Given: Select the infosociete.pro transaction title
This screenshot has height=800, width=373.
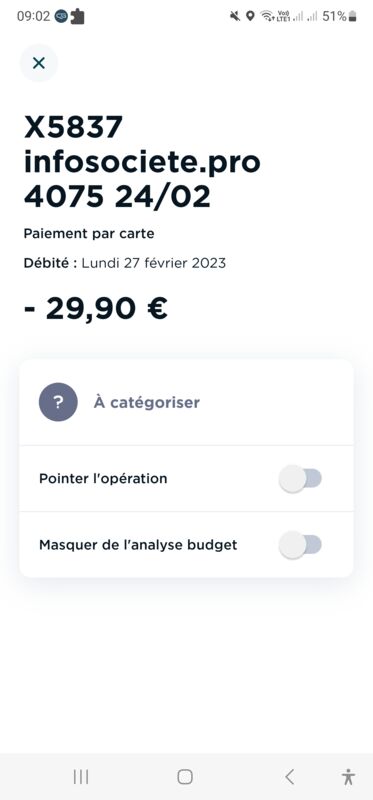Looking at the screenshot, I should (142, 162).
